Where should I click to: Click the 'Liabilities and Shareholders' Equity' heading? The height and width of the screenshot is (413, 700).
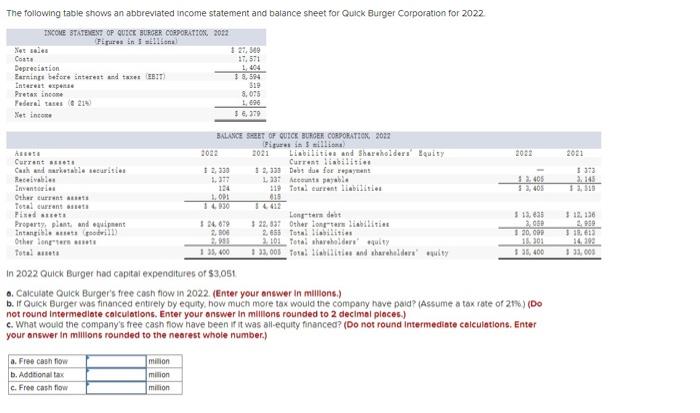point(367,153)
